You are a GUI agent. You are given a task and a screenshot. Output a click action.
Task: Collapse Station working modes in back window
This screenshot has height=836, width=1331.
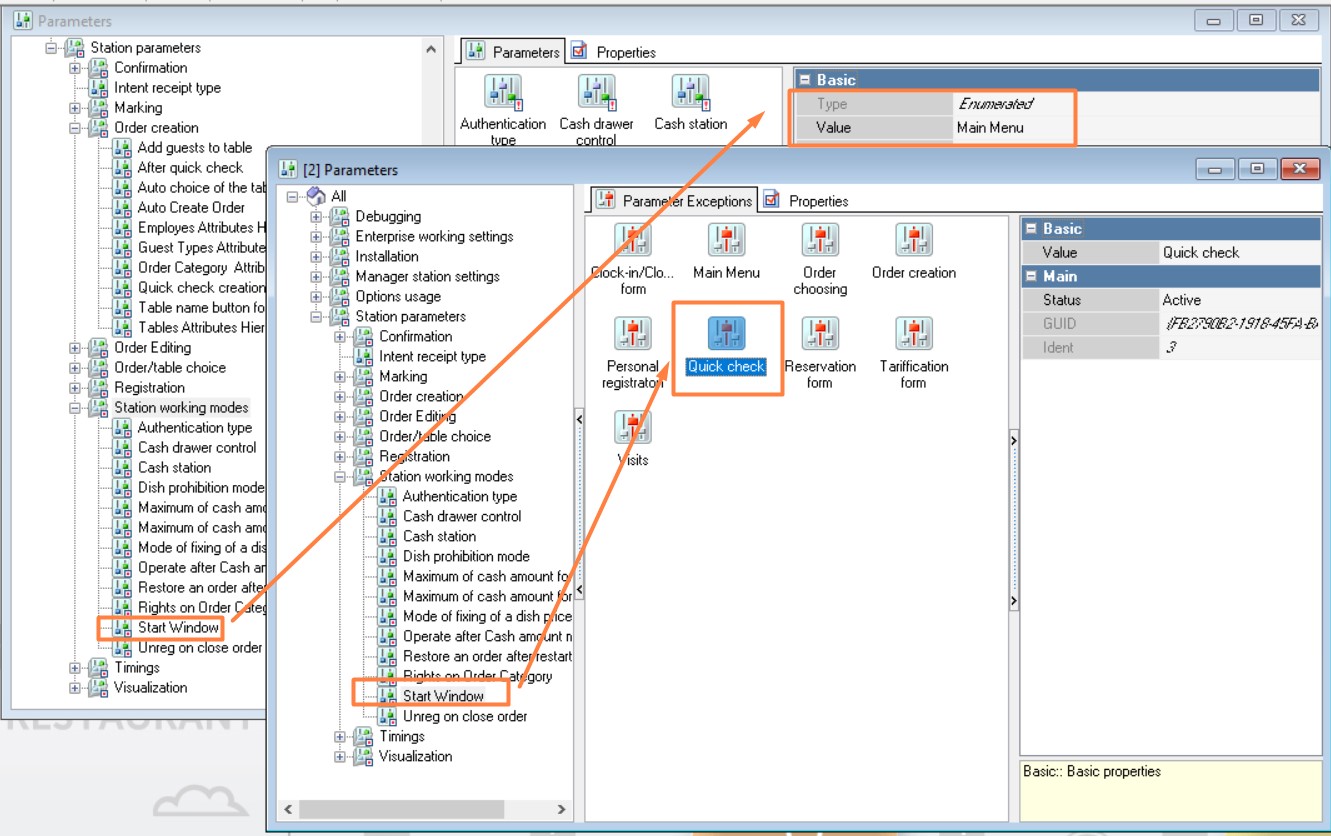[75, 408]
